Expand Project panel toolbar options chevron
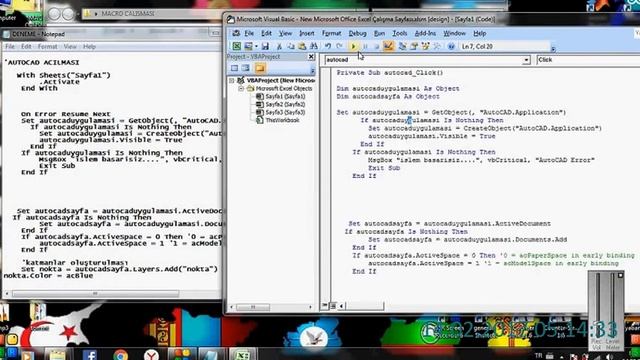 [x=312, y=71]
